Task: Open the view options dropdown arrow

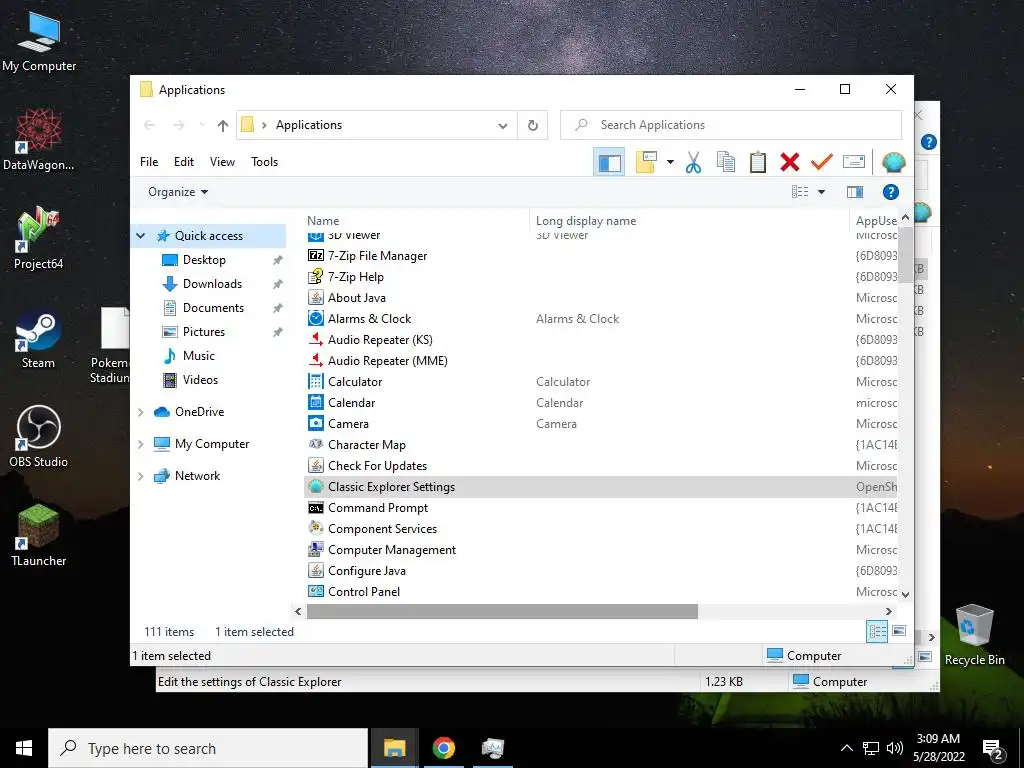Action: point(821,192)
